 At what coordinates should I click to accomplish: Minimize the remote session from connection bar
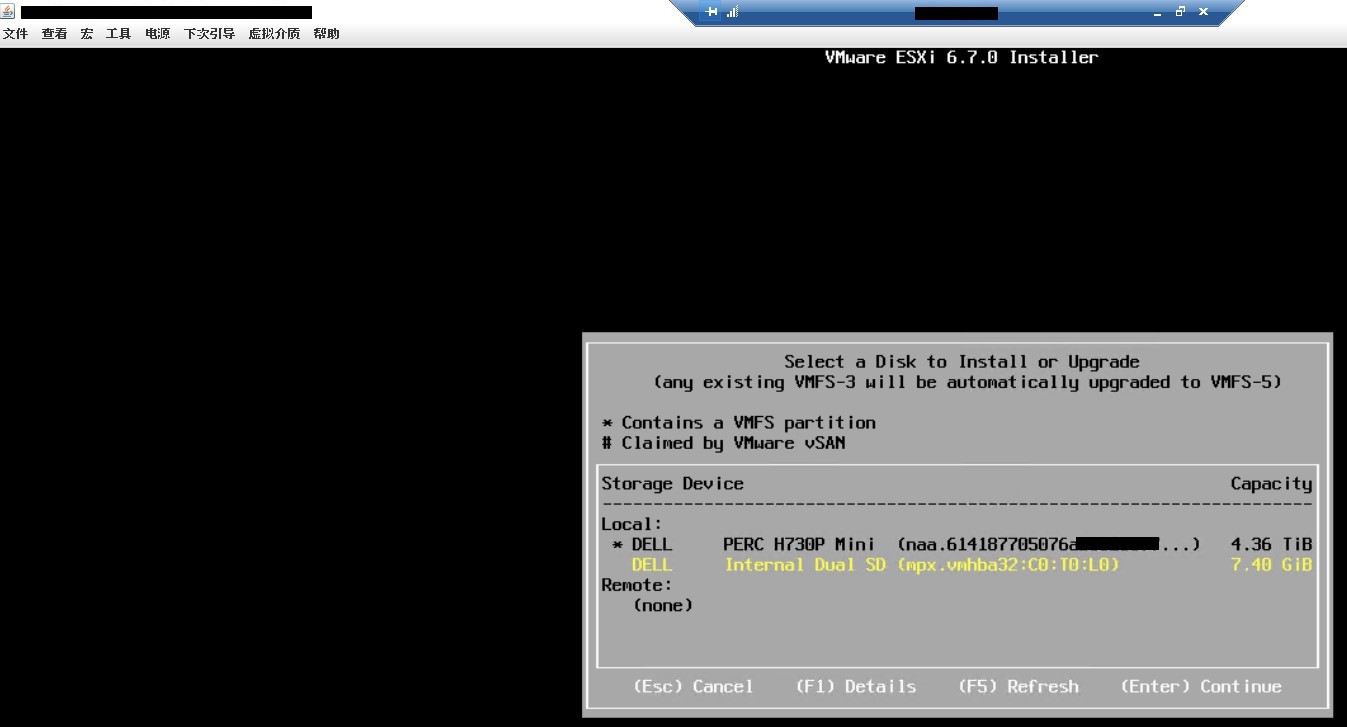1158,13
